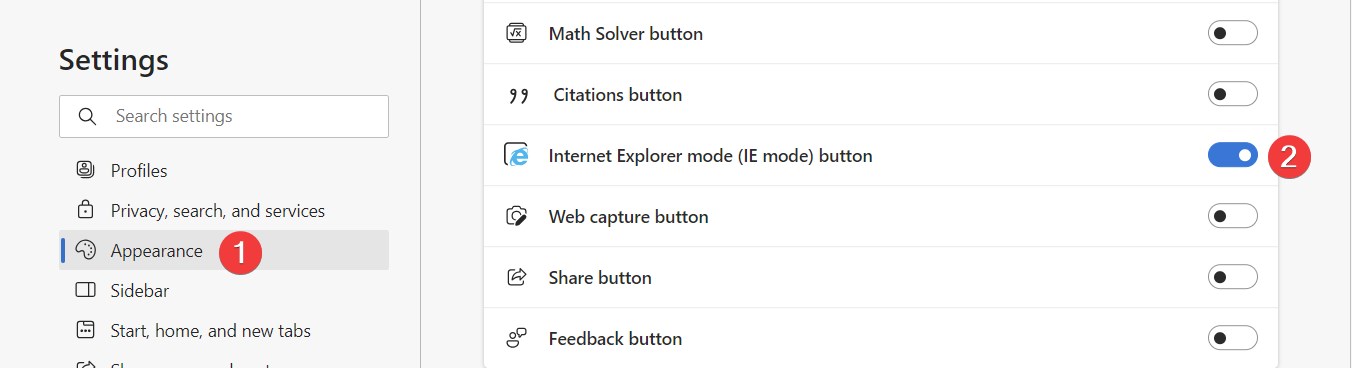This screenshot has width=1352, height=368.
Task: Turn on the Citations button toggle
Action: pos(1232,94)
